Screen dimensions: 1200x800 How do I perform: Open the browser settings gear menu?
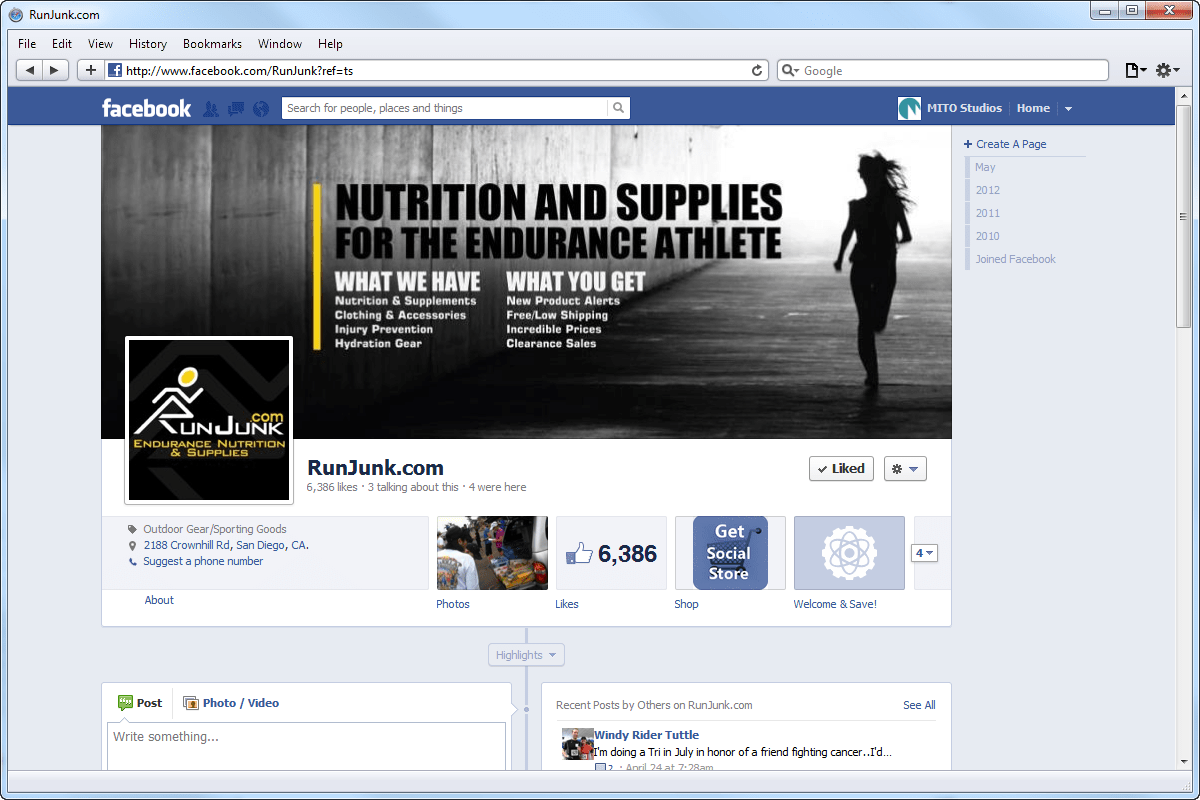click(1167, 70)
